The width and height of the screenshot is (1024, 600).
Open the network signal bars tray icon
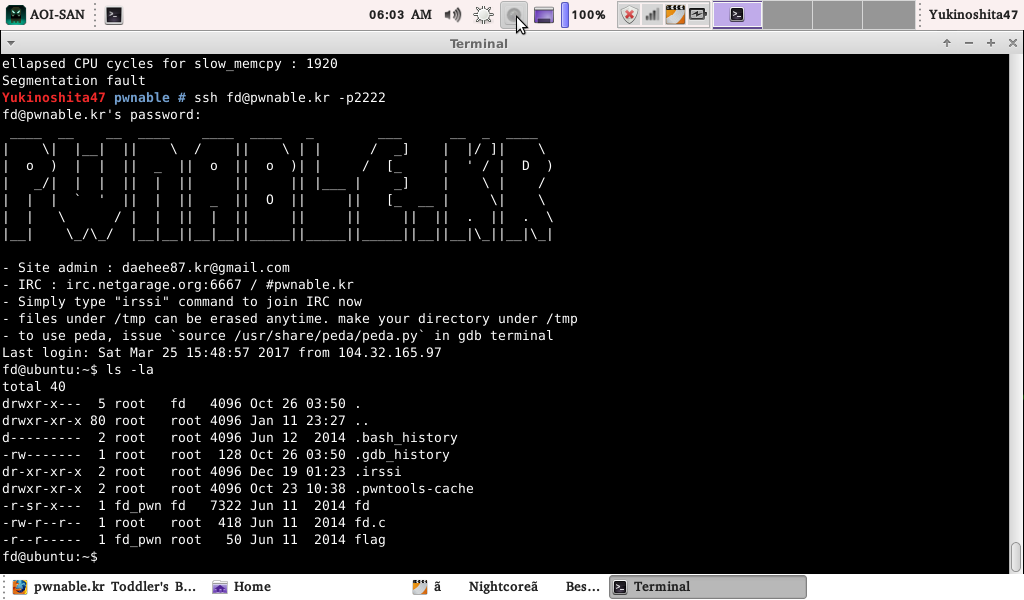[652, 14]
